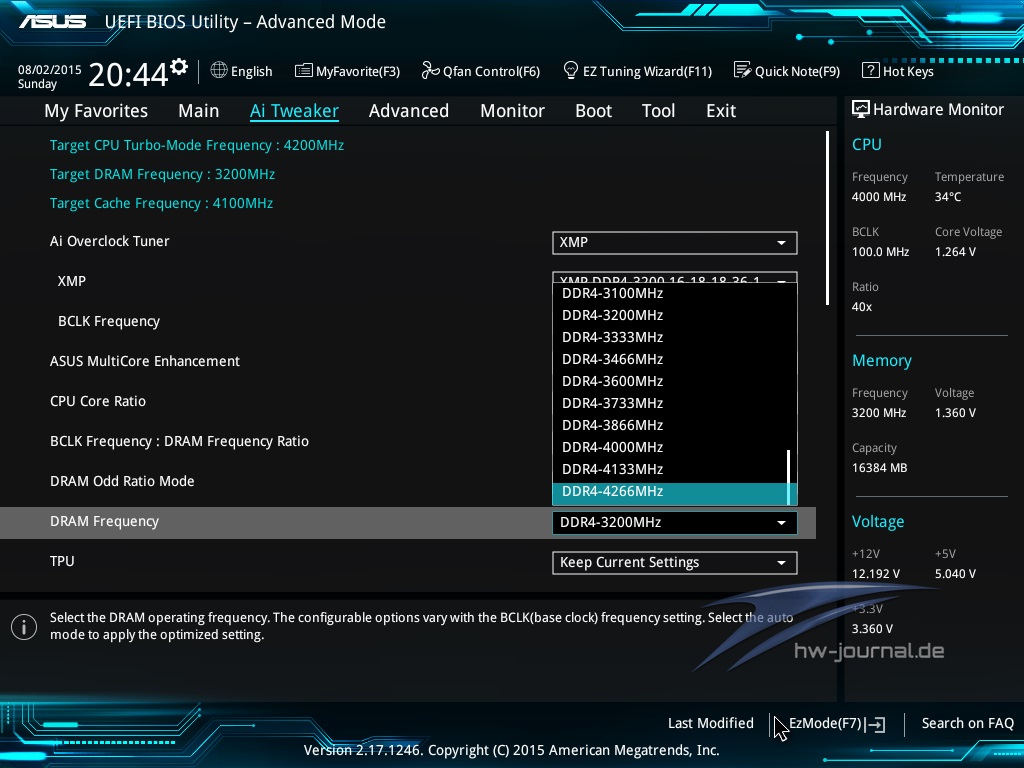Screen dimensions: 1024x768
Task: Click Target CPU Turbo-Mode Frequency text
Action: click(x=197, y=145)
